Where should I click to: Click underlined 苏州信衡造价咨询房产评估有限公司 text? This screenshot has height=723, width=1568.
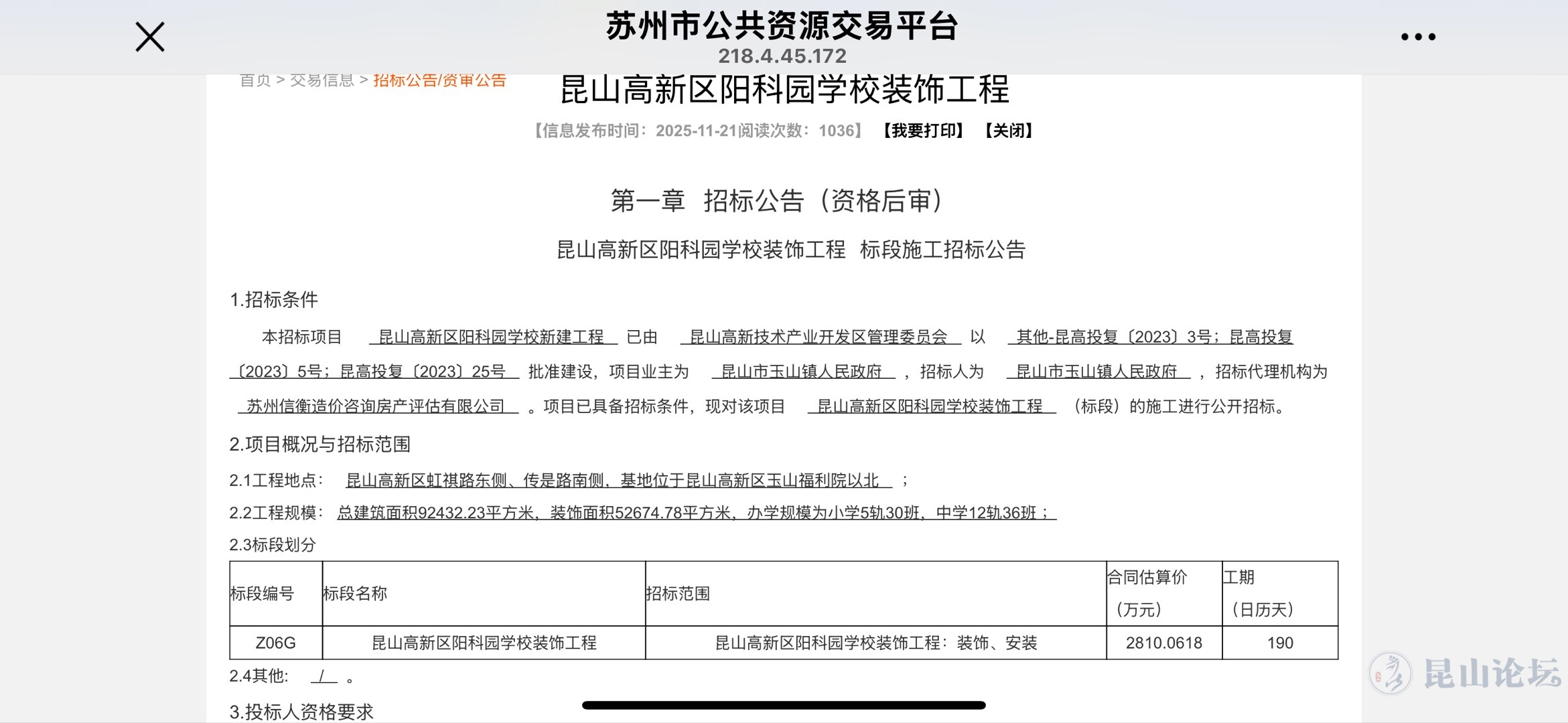click(x=376, y=406)
